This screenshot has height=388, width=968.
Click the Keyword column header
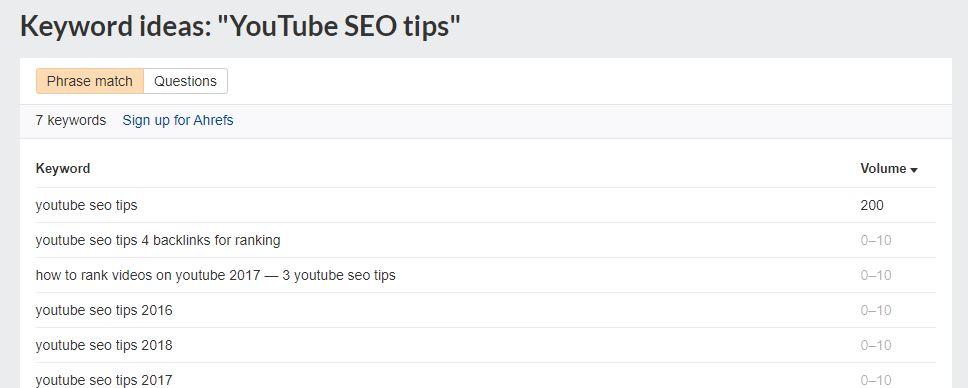click(63, 169)
